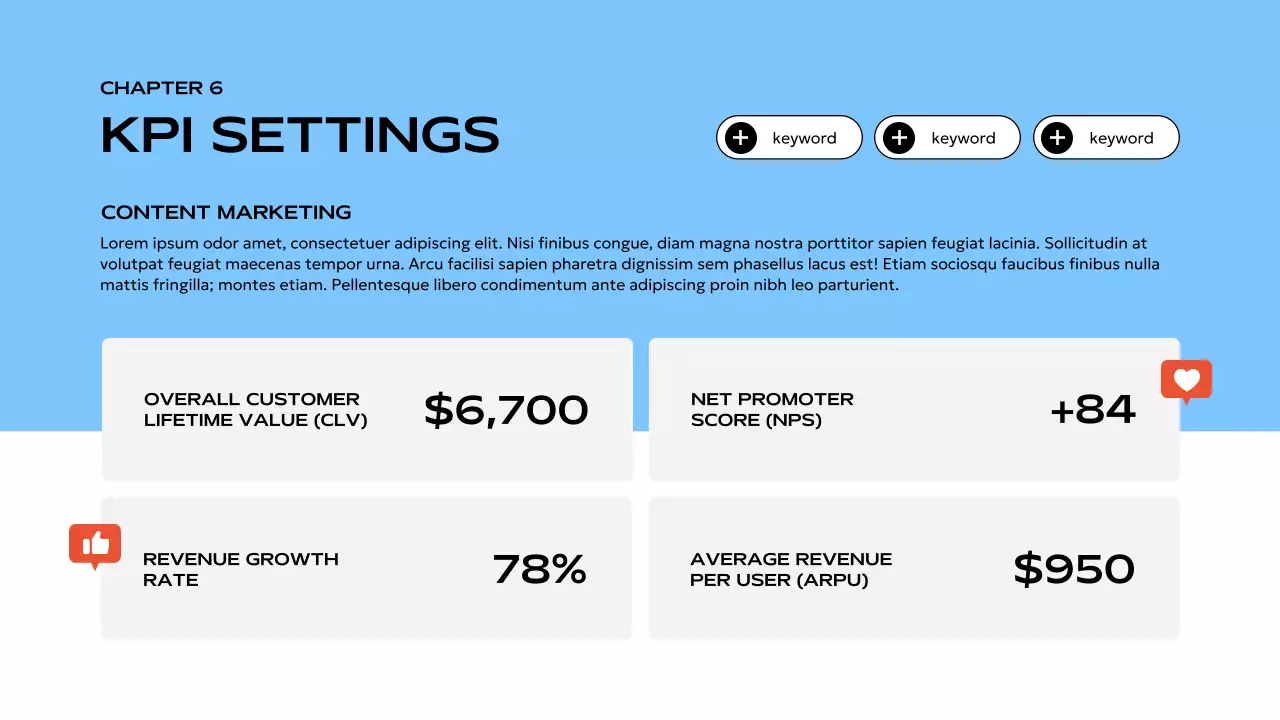Image resolution: width=1280 pixels, height=720 pixels.
Task: Click the Overall Customer Lifetime Value label
Action: point(255,409)
